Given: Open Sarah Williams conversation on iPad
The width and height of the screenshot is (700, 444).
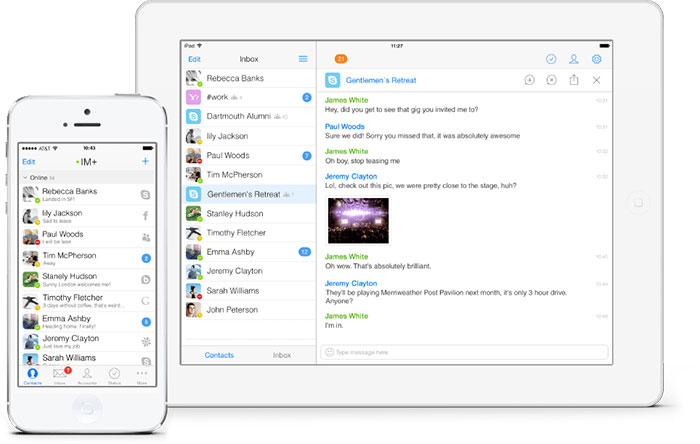Looking at the screenshot, I should tap(249, 291).
